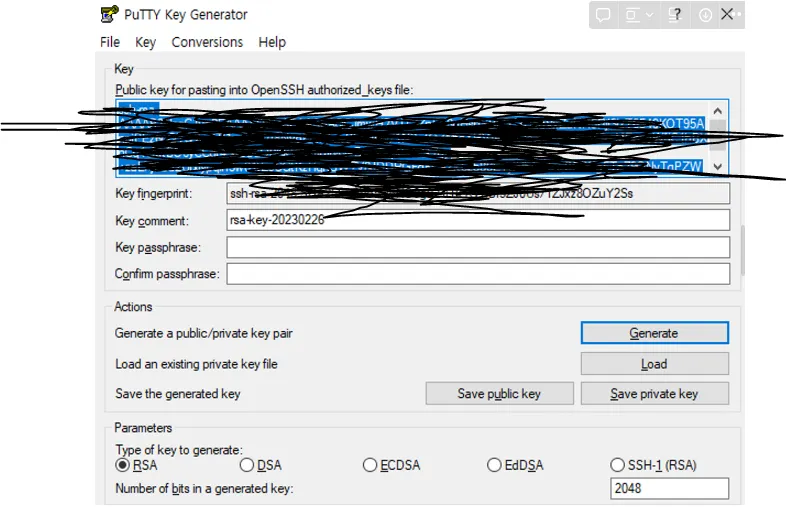Open the Help menu
Screen dimensions: 786x507
pyautogui.click(x=272, y=42)
